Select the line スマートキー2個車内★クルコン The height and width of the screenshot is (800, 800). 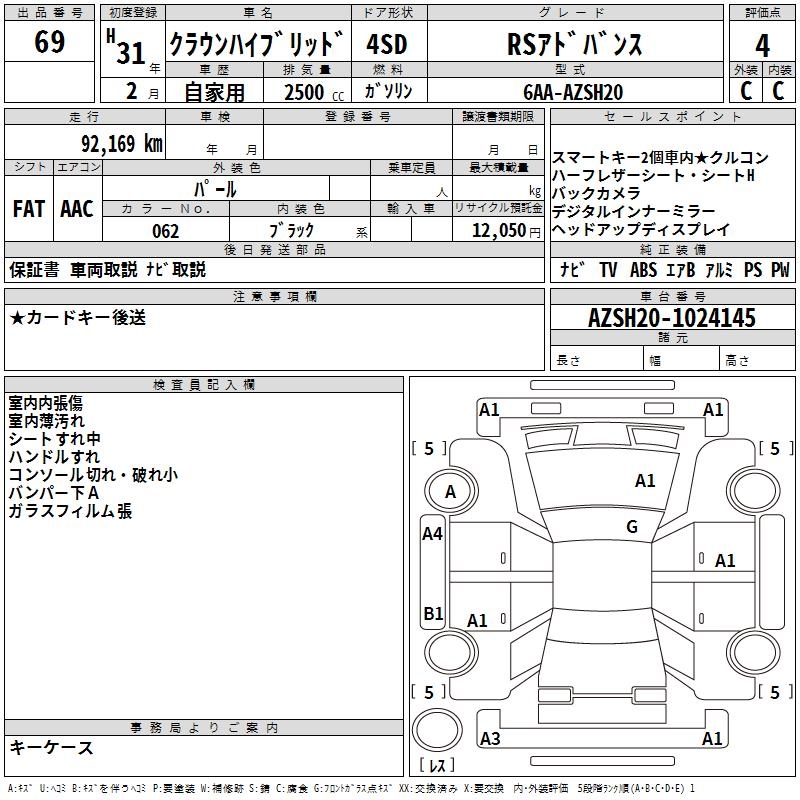coord(660,158)
